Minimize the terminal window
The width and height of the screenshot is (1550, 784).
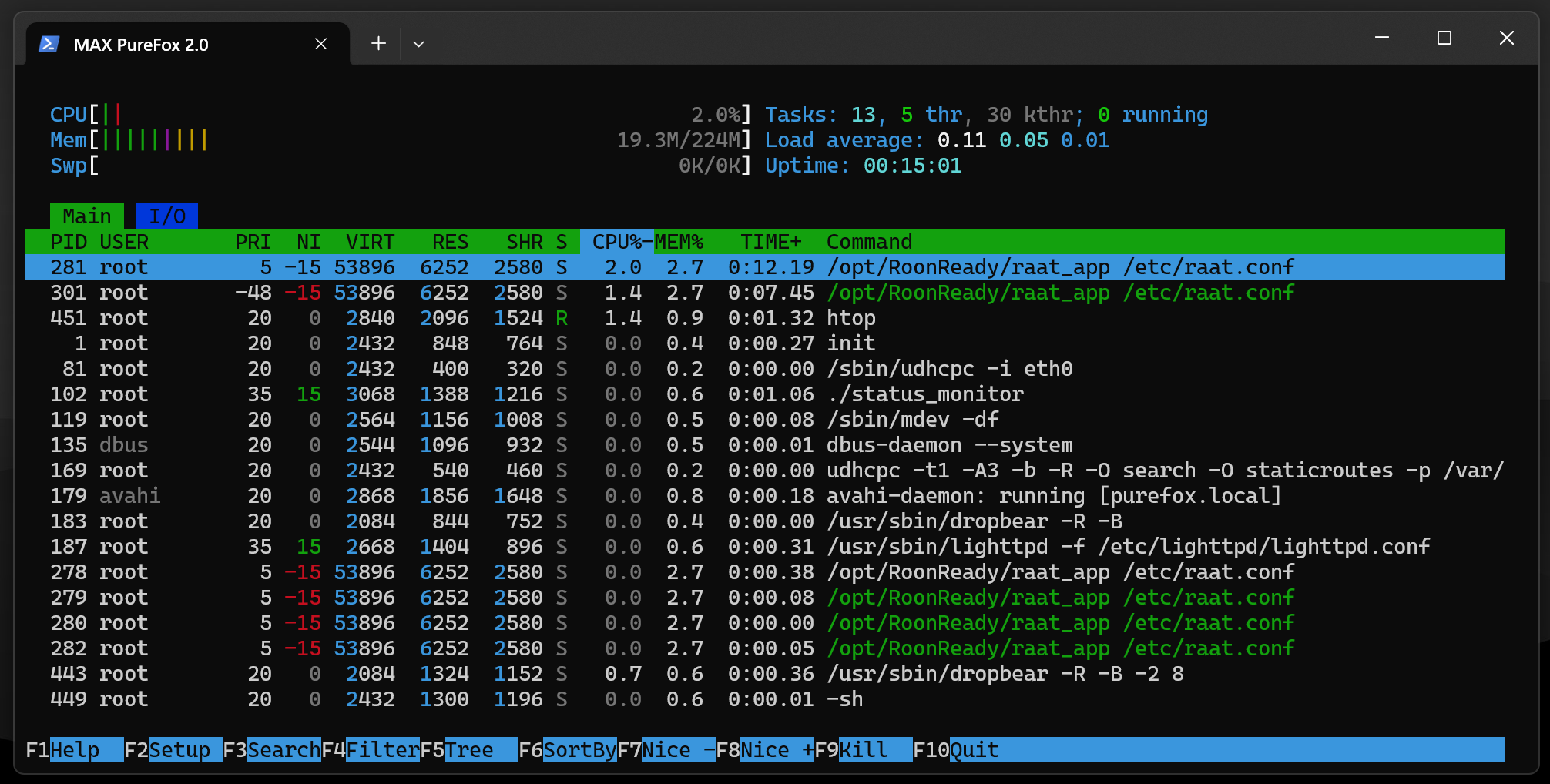click(x=1382, y=38)
